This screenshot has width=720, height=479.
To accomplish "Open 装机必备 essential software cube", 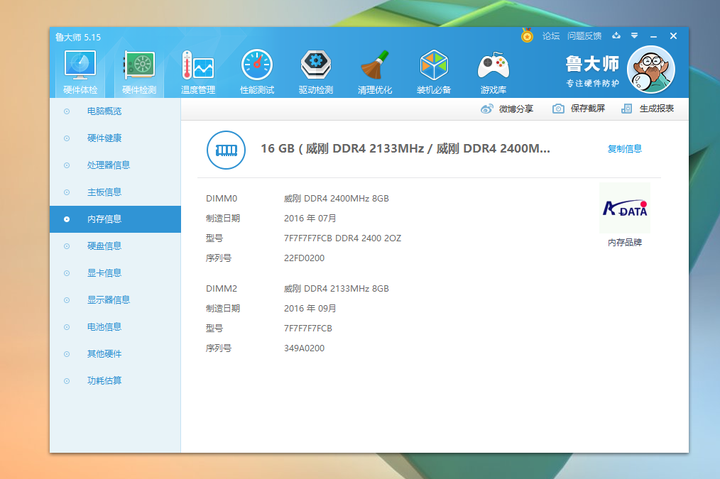I will pyautogui.click(x=434, y=72).
